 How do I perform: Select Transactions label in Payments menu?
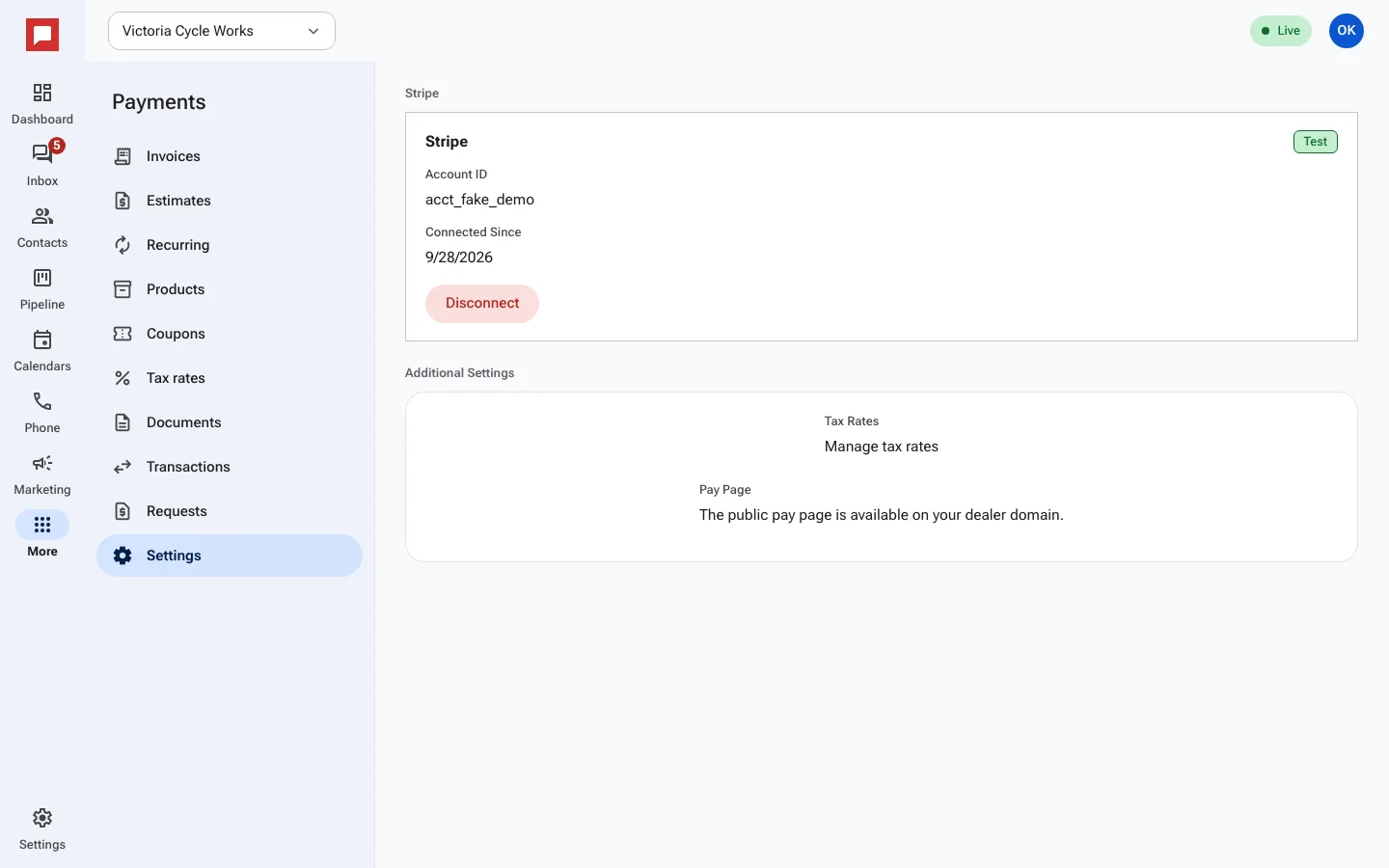pos(188,467)
